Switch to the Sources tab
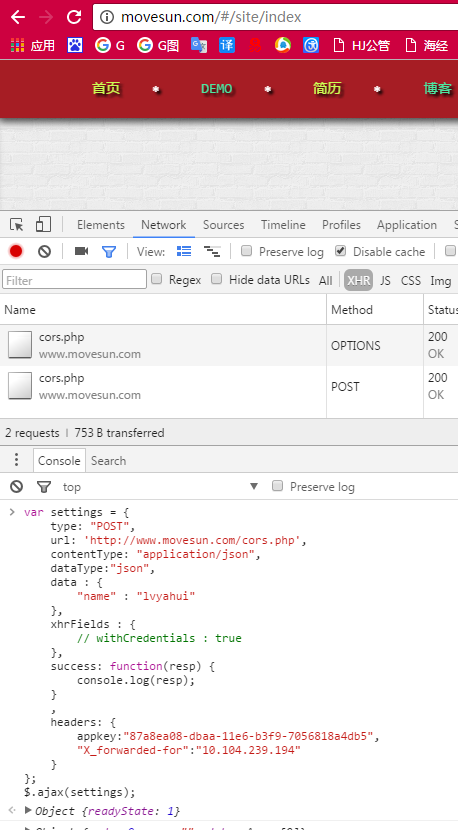 click(x=223, y=225)
